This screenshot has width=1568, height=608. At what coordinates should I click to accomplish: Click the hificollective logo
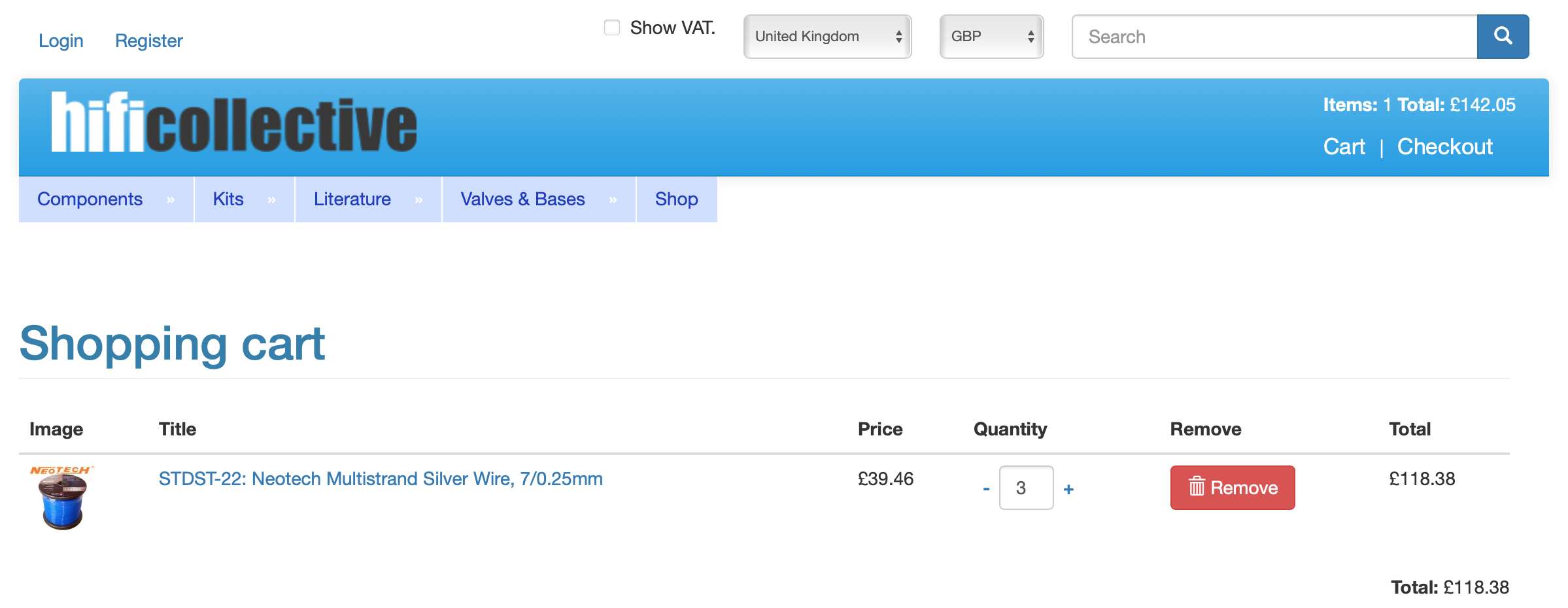pyautogui.click(x=234, y=123)
